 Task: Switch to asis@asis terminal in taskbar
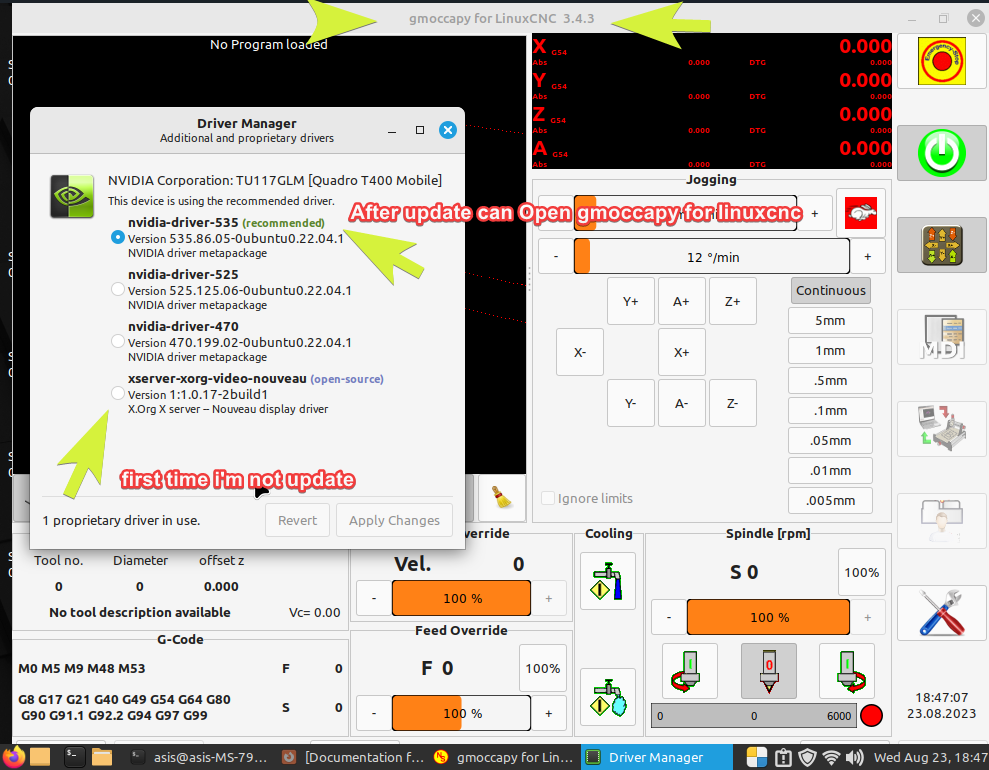pos(201,757)
